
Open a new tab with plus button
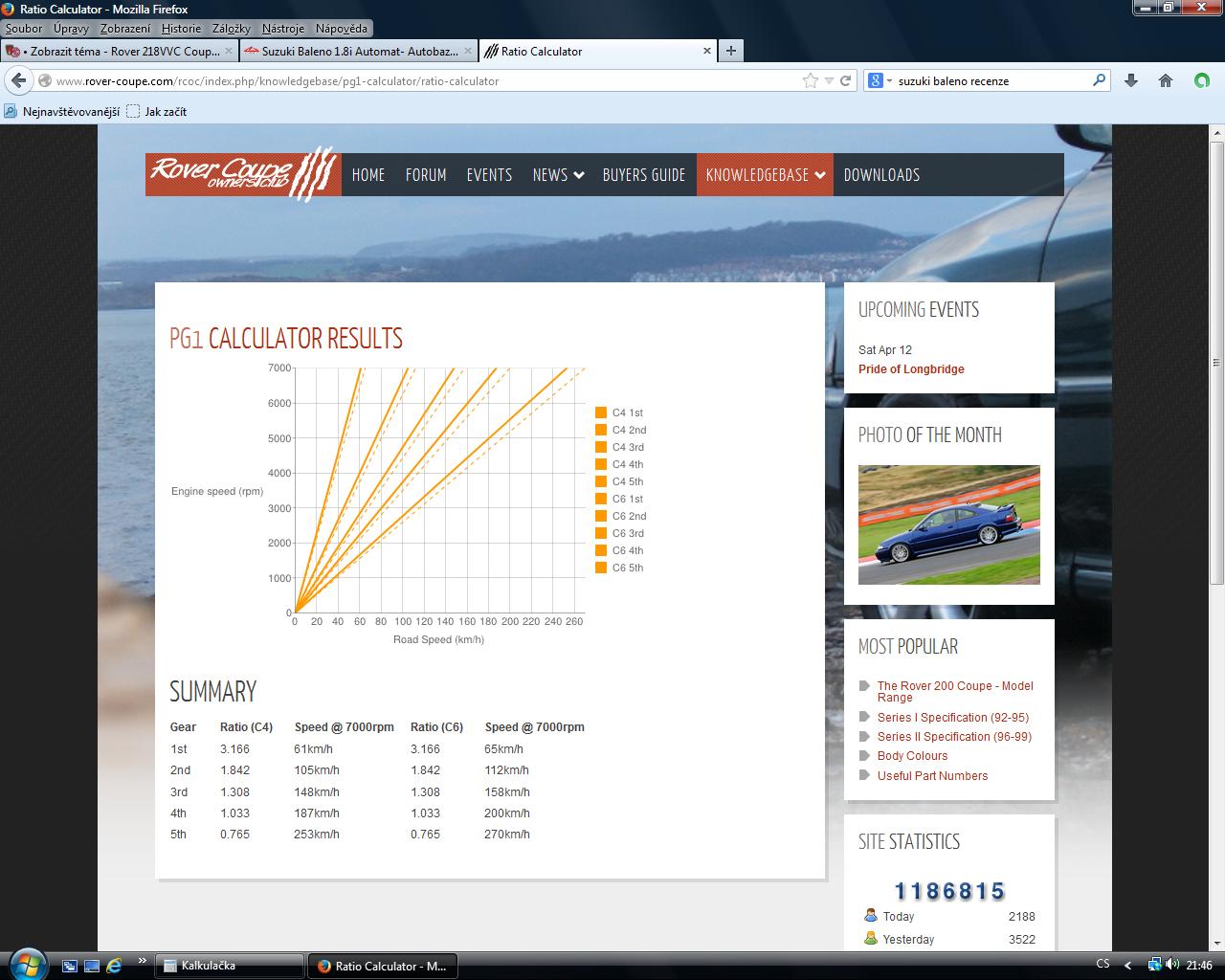(731, 51)
